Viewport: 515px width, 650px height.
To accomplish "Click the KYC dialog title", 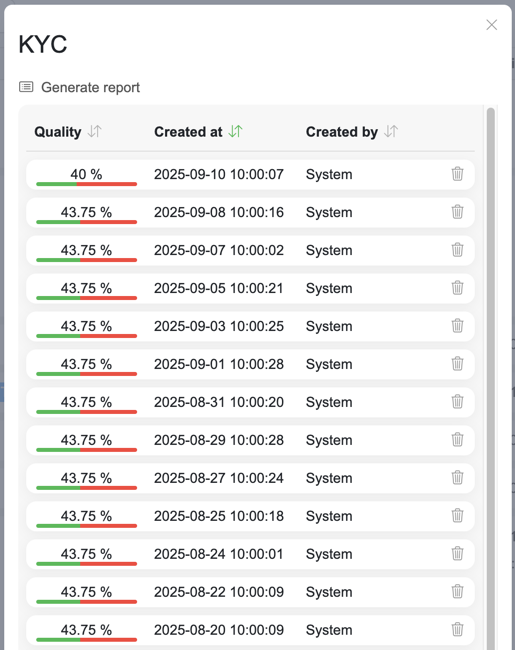I will click(x=43, y=44).
